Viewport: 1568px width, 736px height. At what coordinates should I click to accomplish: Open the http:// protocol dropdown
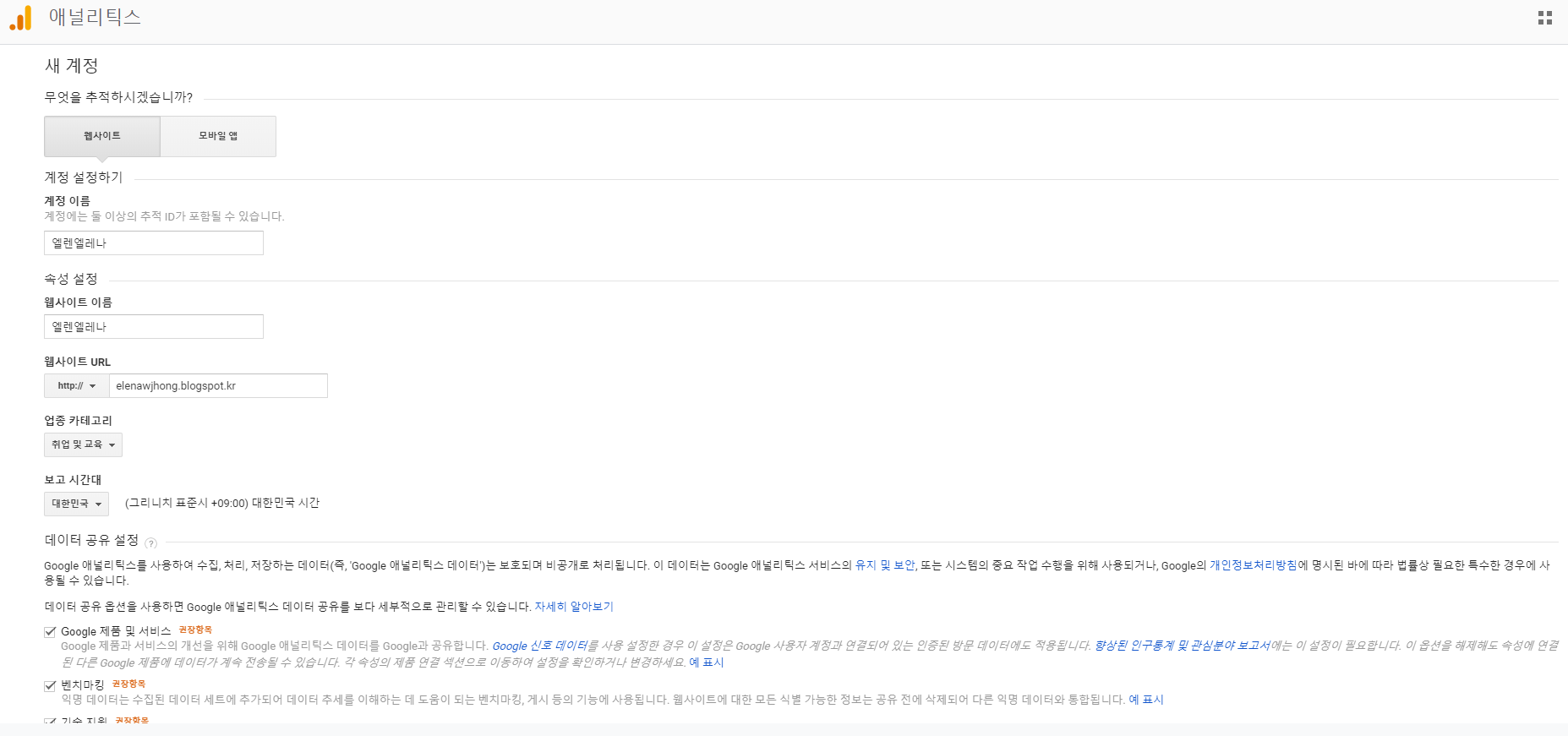77,386
